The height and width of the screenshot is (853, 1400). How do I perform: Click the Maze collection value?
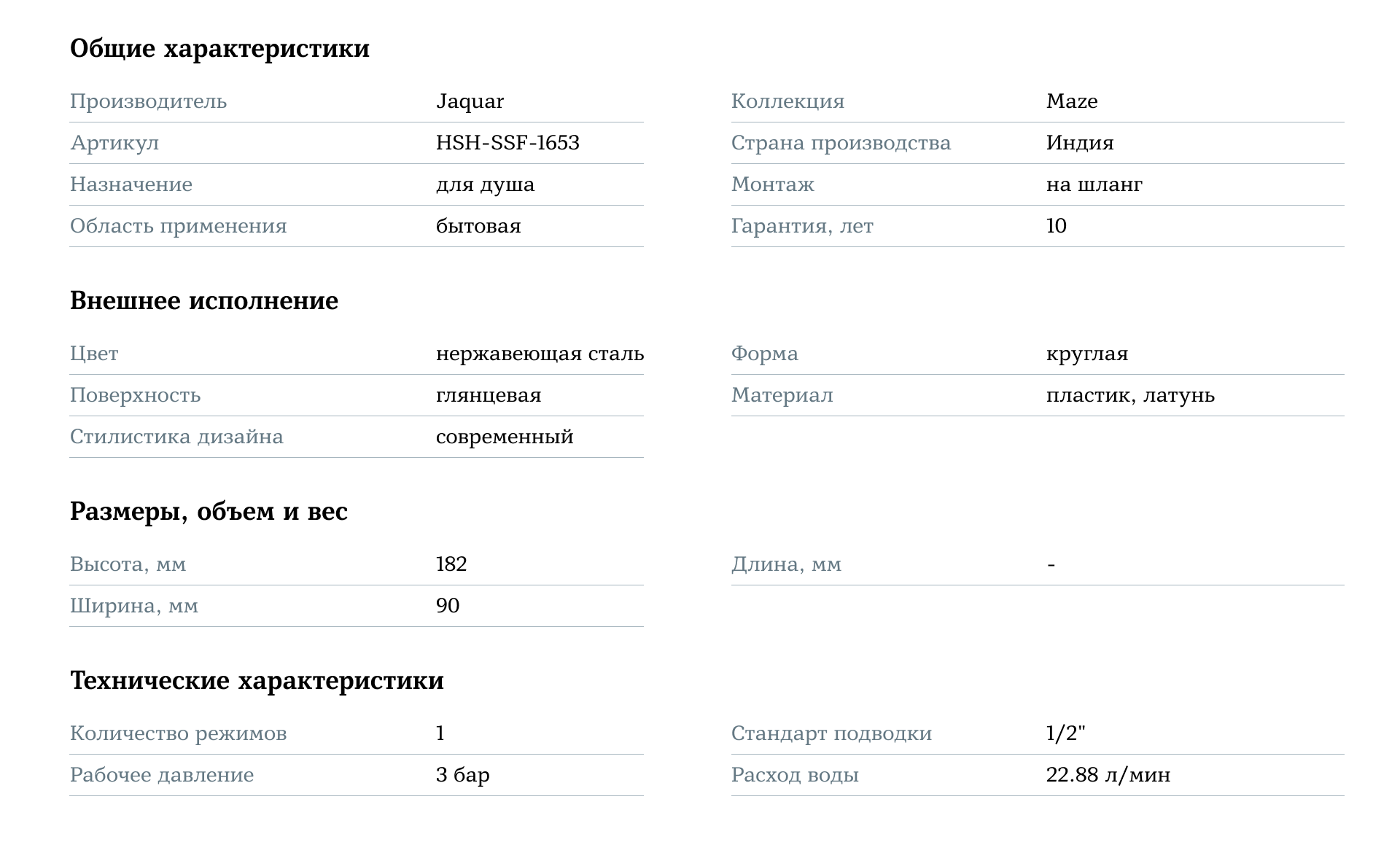(1072, 101)
